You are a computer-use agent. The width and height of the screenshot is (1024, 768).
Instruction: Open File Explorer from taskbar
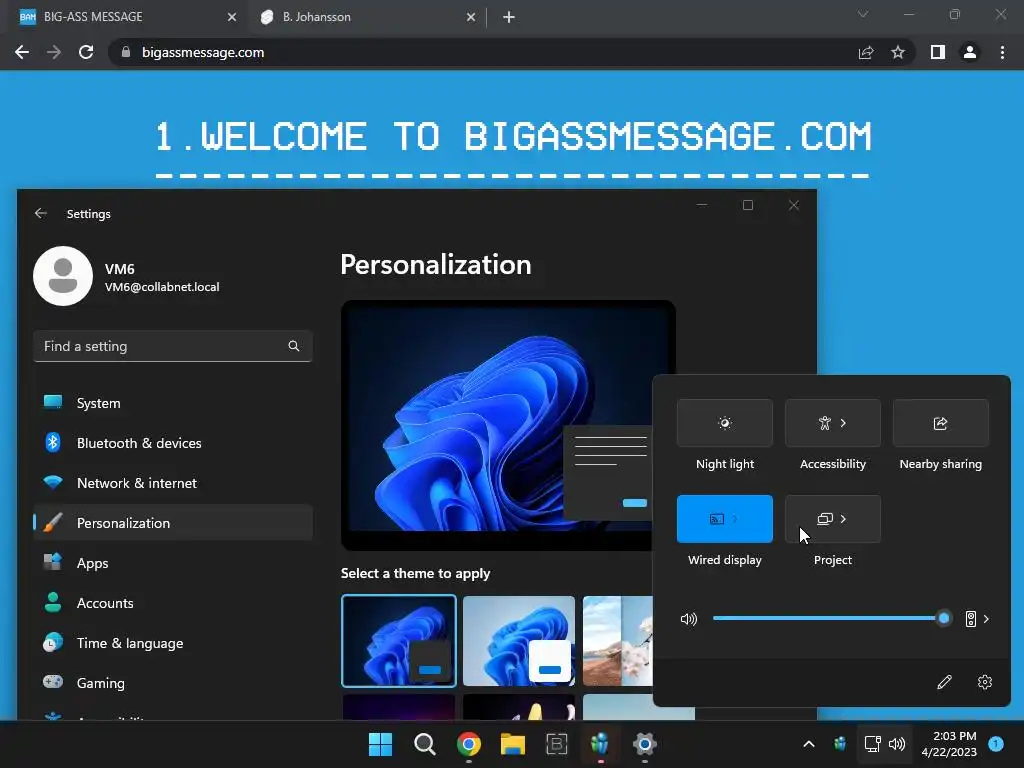513,744
